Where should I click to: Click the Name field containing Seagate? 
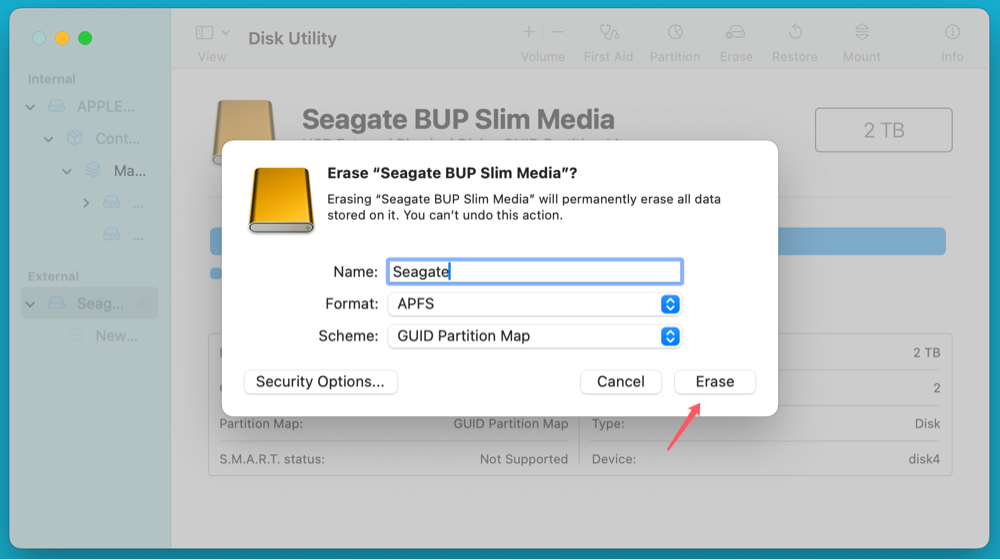[534, 272]
